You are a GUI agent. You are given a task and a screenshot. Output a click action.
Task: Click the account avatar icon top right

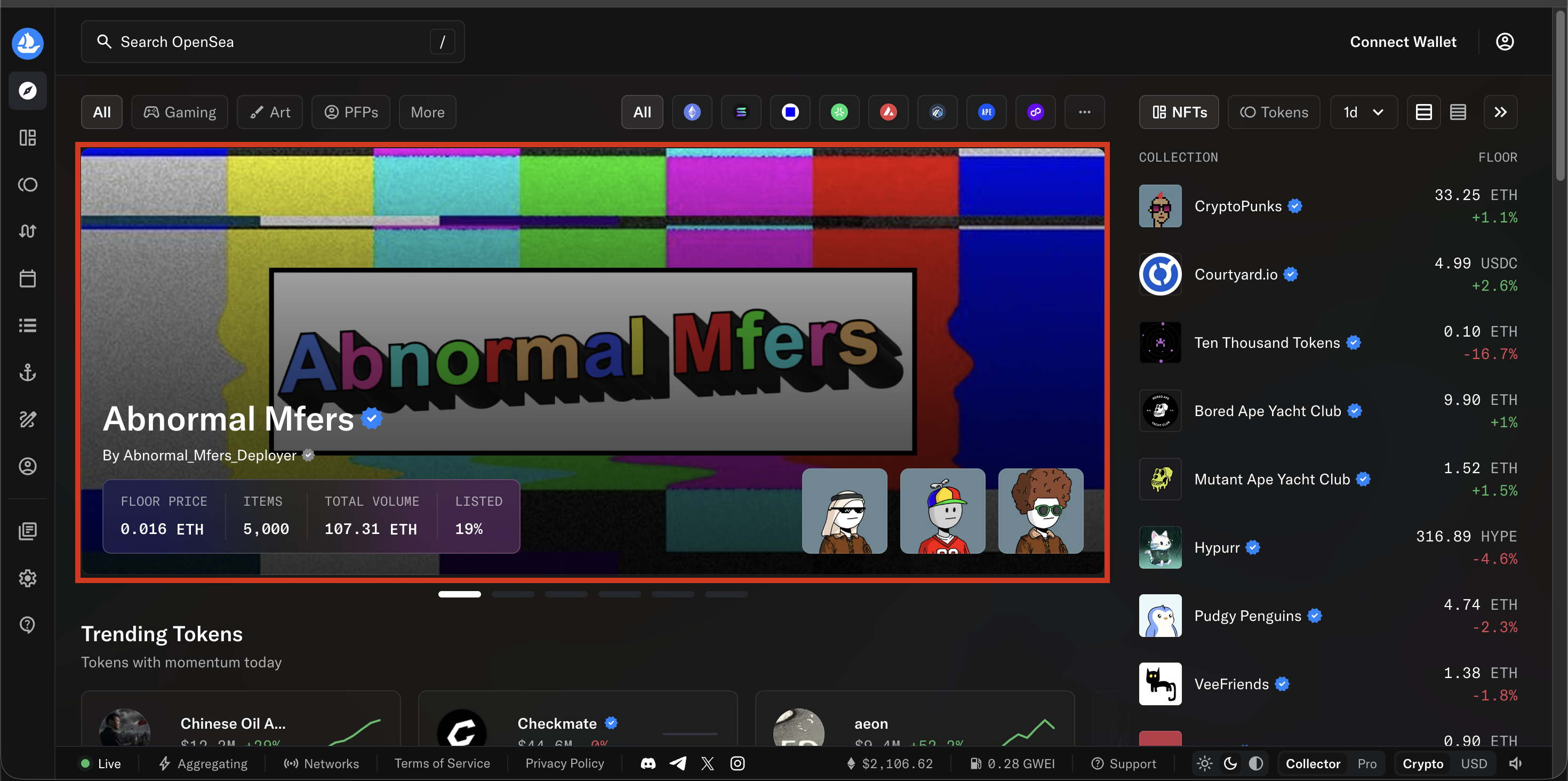point(1504,42)
